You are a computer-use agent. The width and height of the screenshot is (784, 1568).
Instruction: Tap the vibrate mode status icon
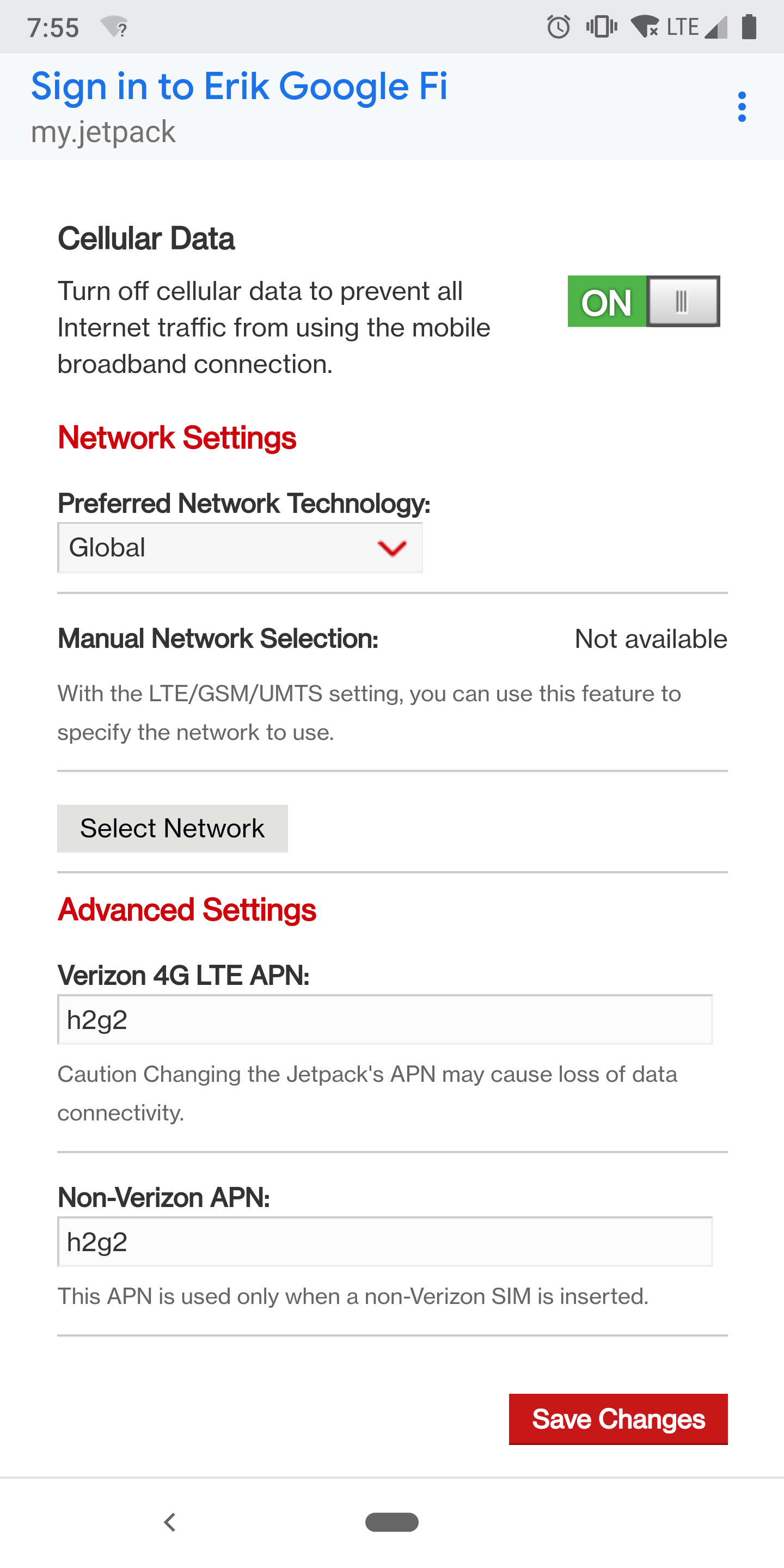point(602,27)
